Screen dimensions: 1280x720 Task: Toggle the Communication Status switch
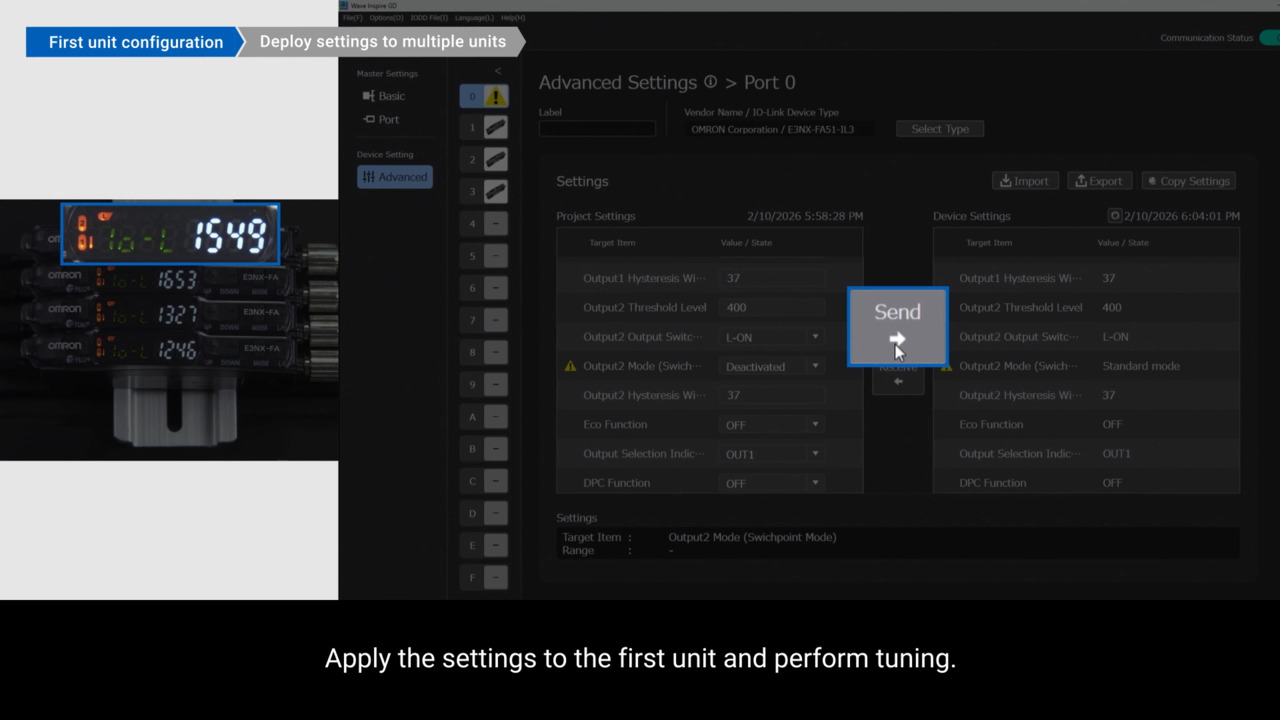pos(1269,38)
